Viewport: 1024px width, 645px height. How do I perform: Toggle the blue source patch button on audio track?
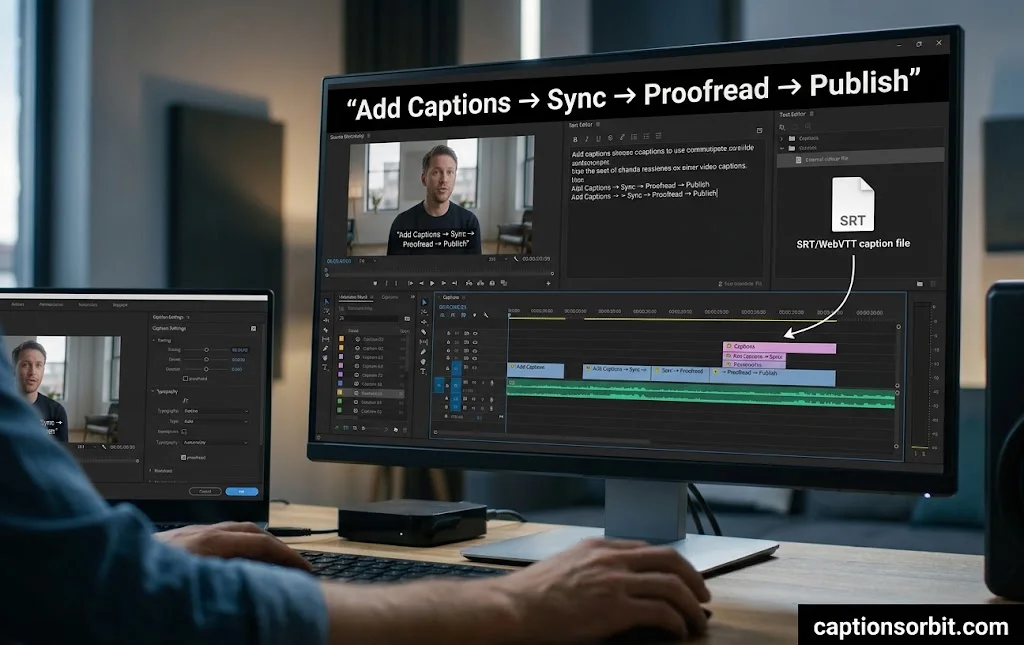[439, 385]
